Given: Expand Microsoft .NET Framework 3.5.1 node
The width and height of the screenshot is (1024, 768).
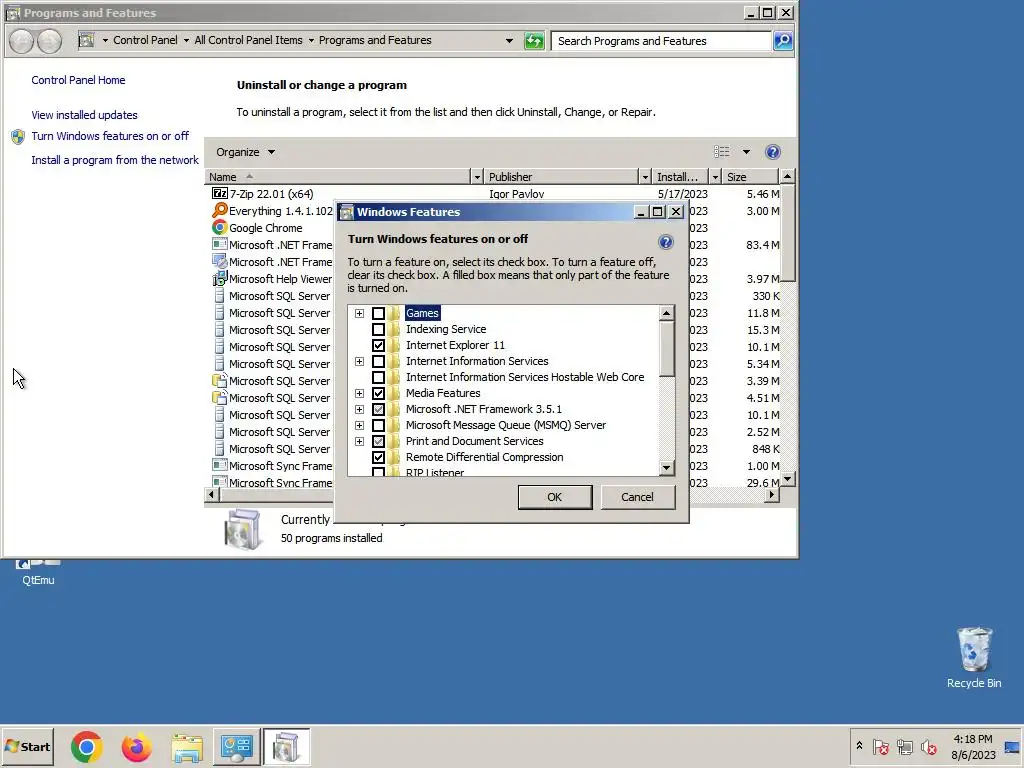Looking at the screenshot, I should point(359,409).
